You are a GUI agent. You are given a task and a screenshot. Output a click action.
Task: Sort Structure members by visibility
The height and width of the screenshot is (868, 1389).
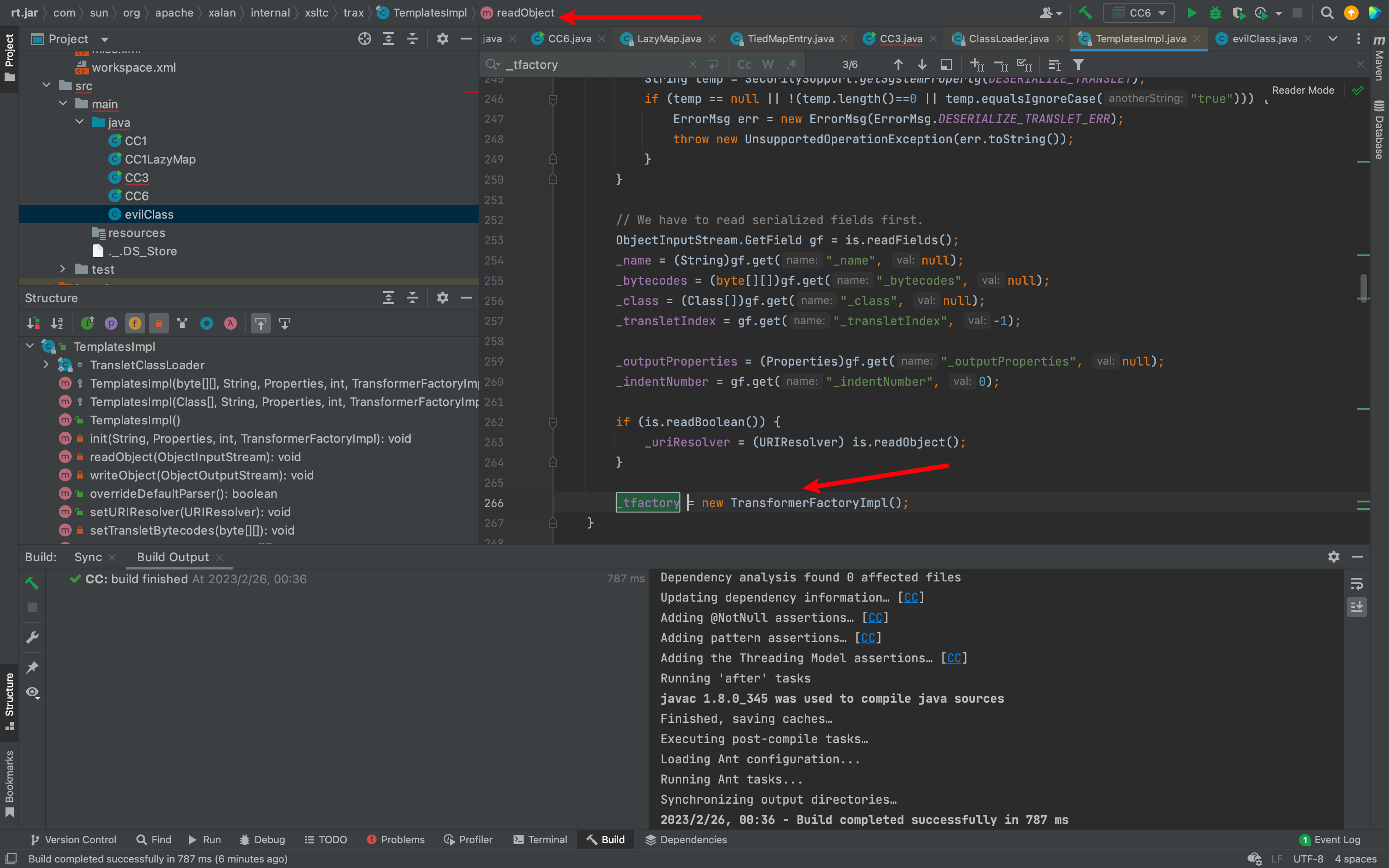click(33, 323)
